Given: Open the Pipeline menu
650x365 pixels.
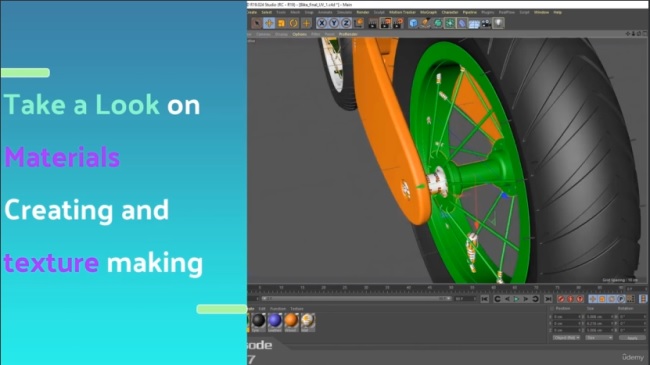Looking at the screenshot, I should (x=470, y=12).
